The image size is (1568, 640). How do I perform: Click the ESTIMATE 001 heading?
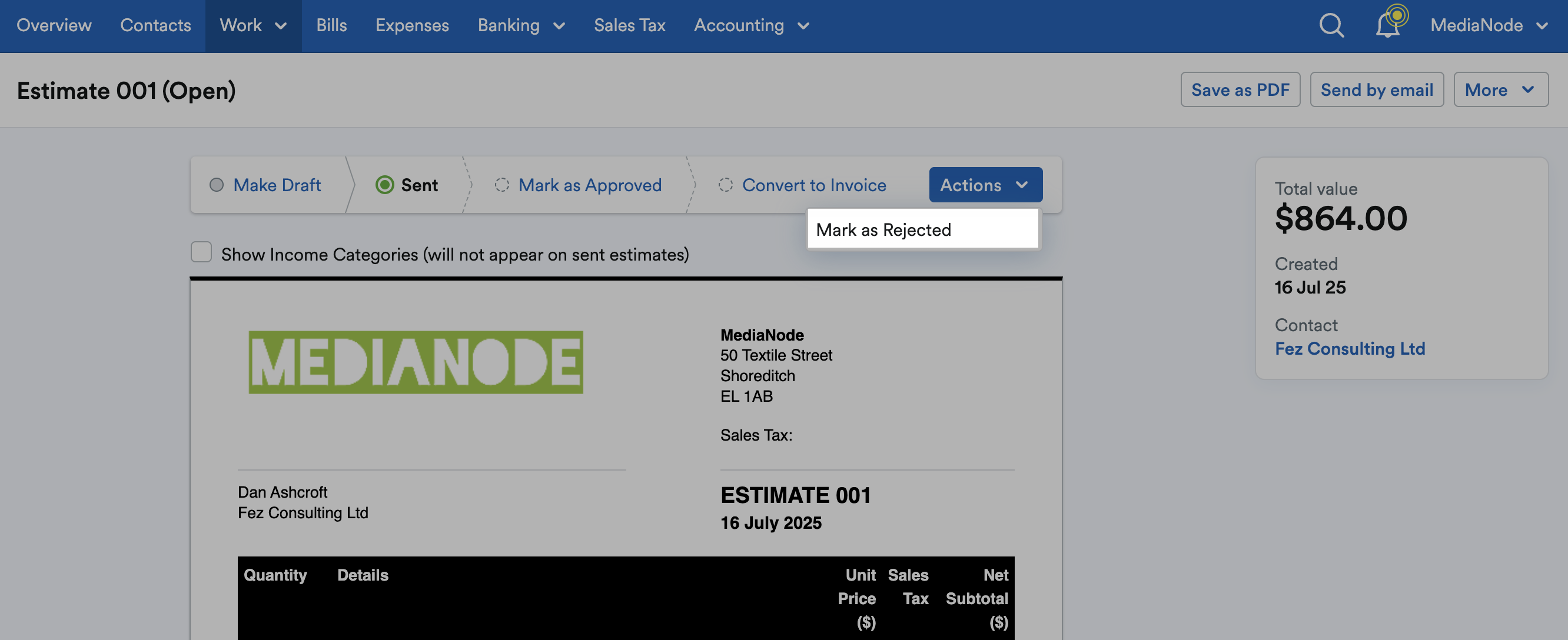coord(795,495)
